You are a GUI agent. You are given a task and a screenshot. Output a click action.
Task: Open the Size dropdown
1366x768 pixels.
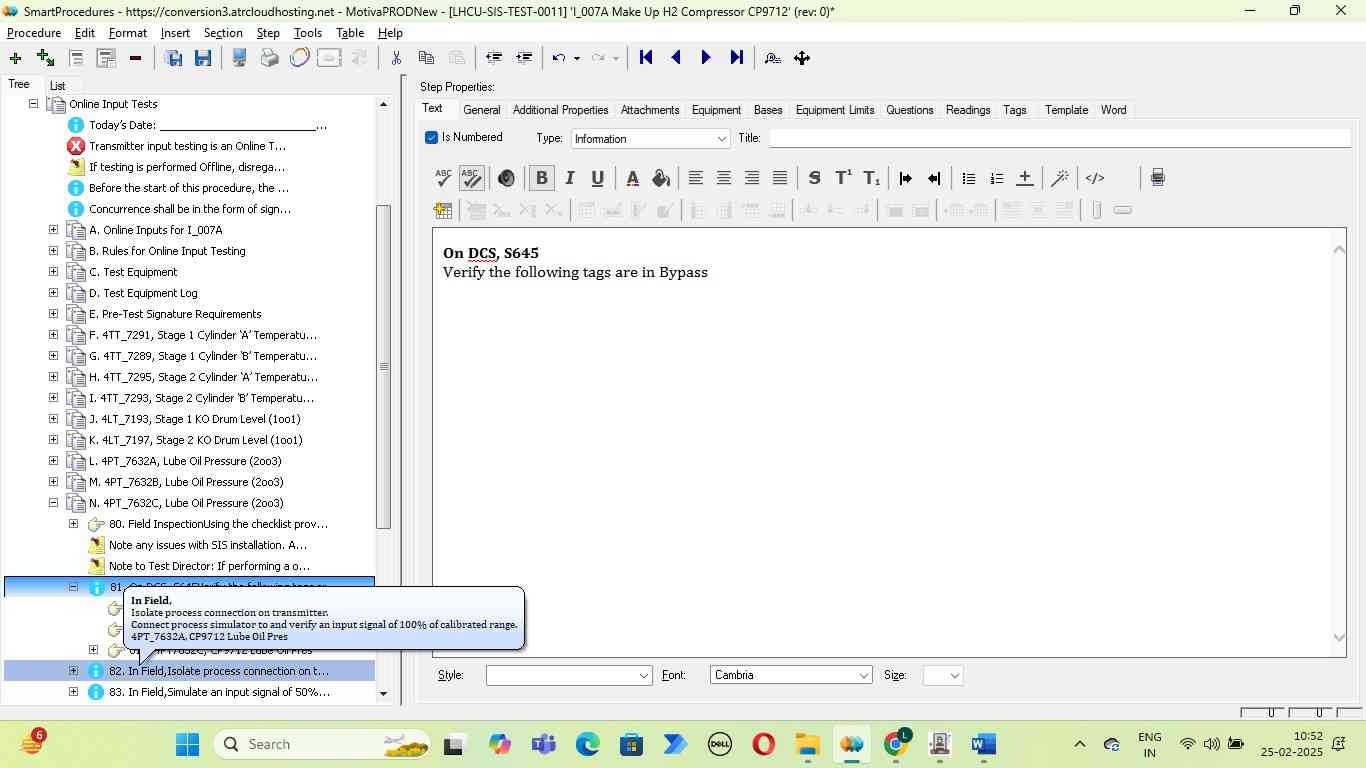(943, 675)
